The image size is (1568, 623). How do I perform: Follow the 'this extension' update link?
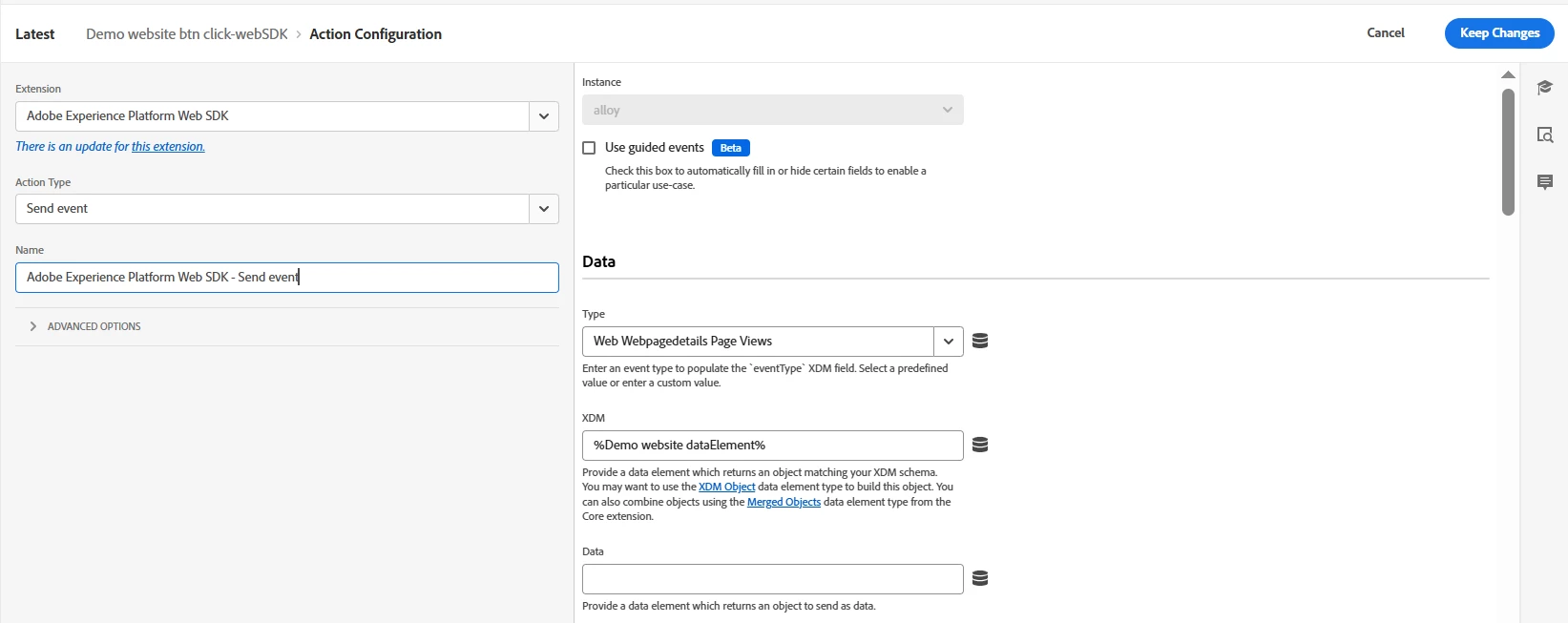pyautogui.click(x=168, y=146)
